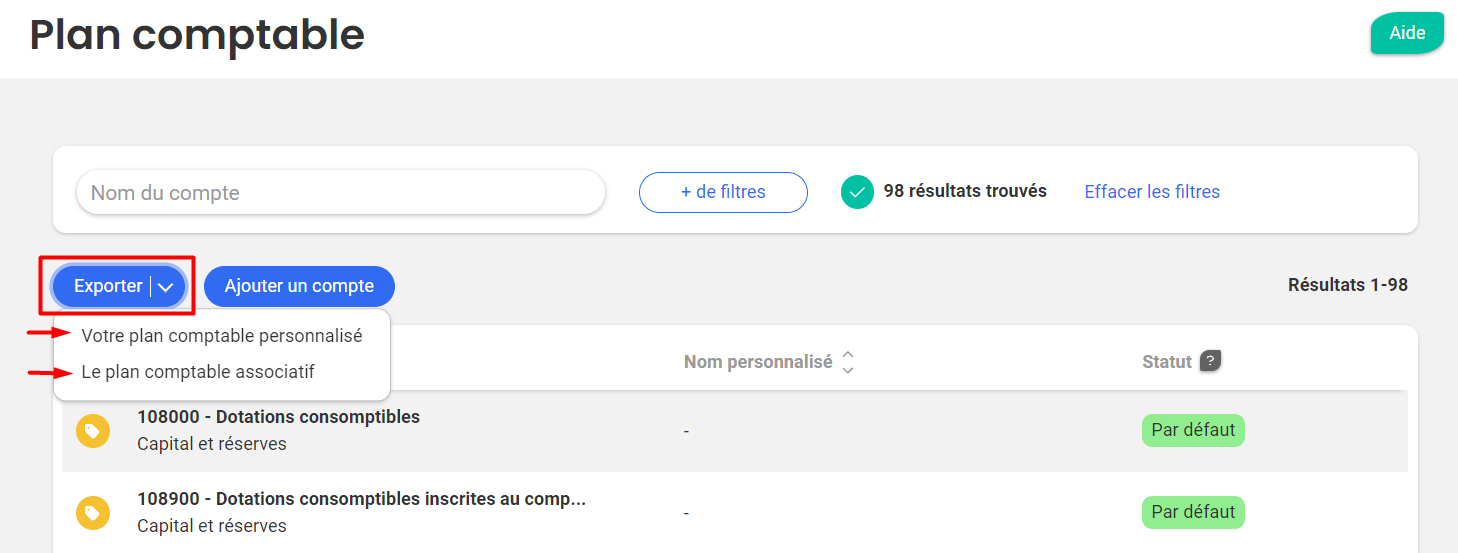Click the yellow tag icon for account 108000

tap(93, 431)
